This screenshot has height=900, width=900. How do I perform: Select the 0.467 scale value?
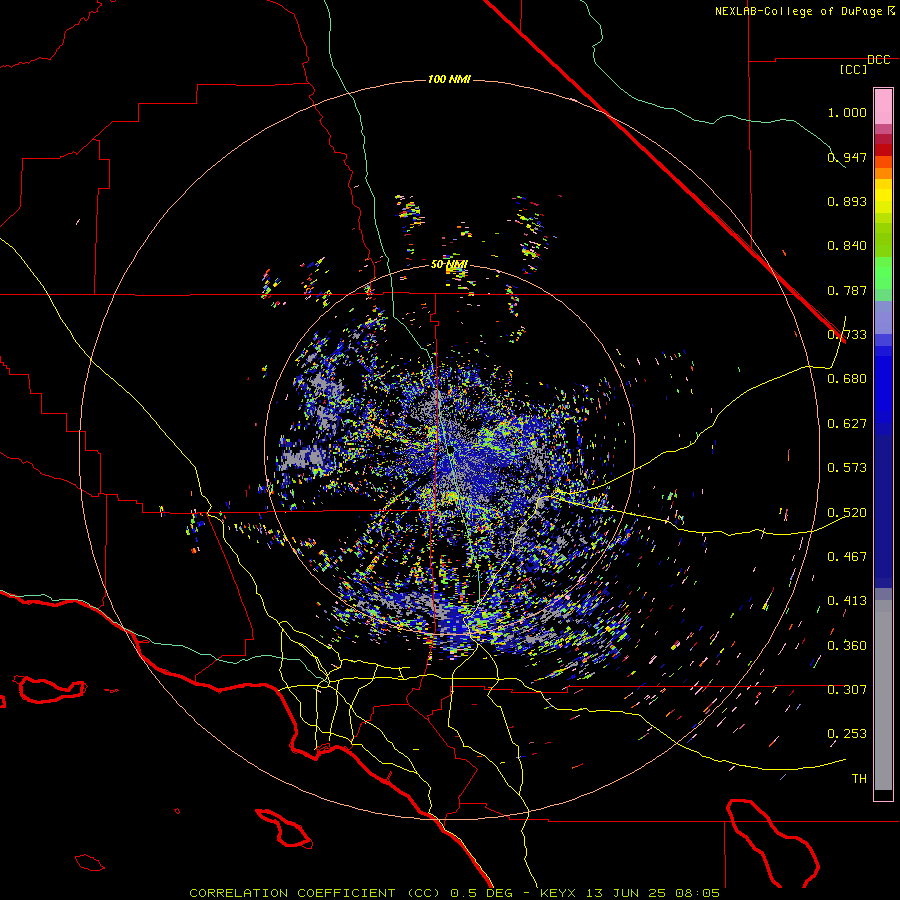click(x=847, y=557)
